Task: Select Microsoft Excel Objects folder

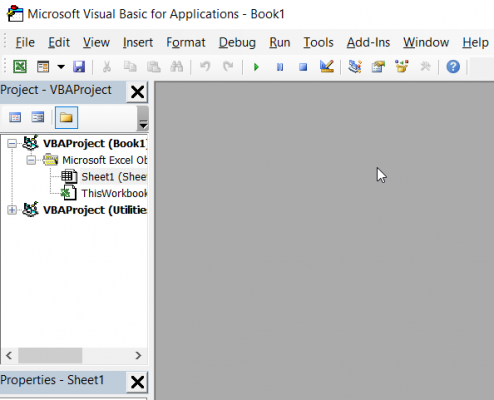Action: pos(105,160)
